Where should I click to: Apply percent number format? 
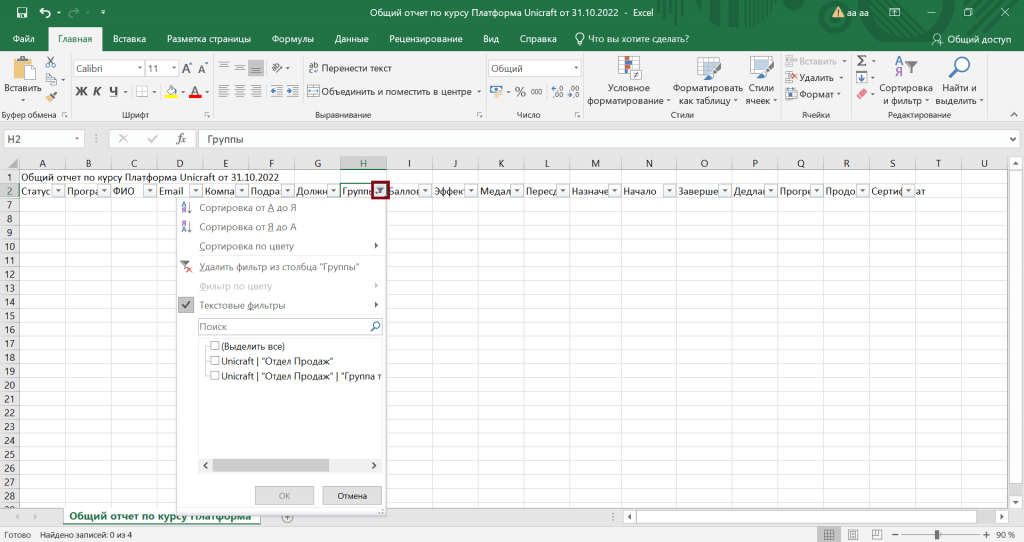point(520,91)
